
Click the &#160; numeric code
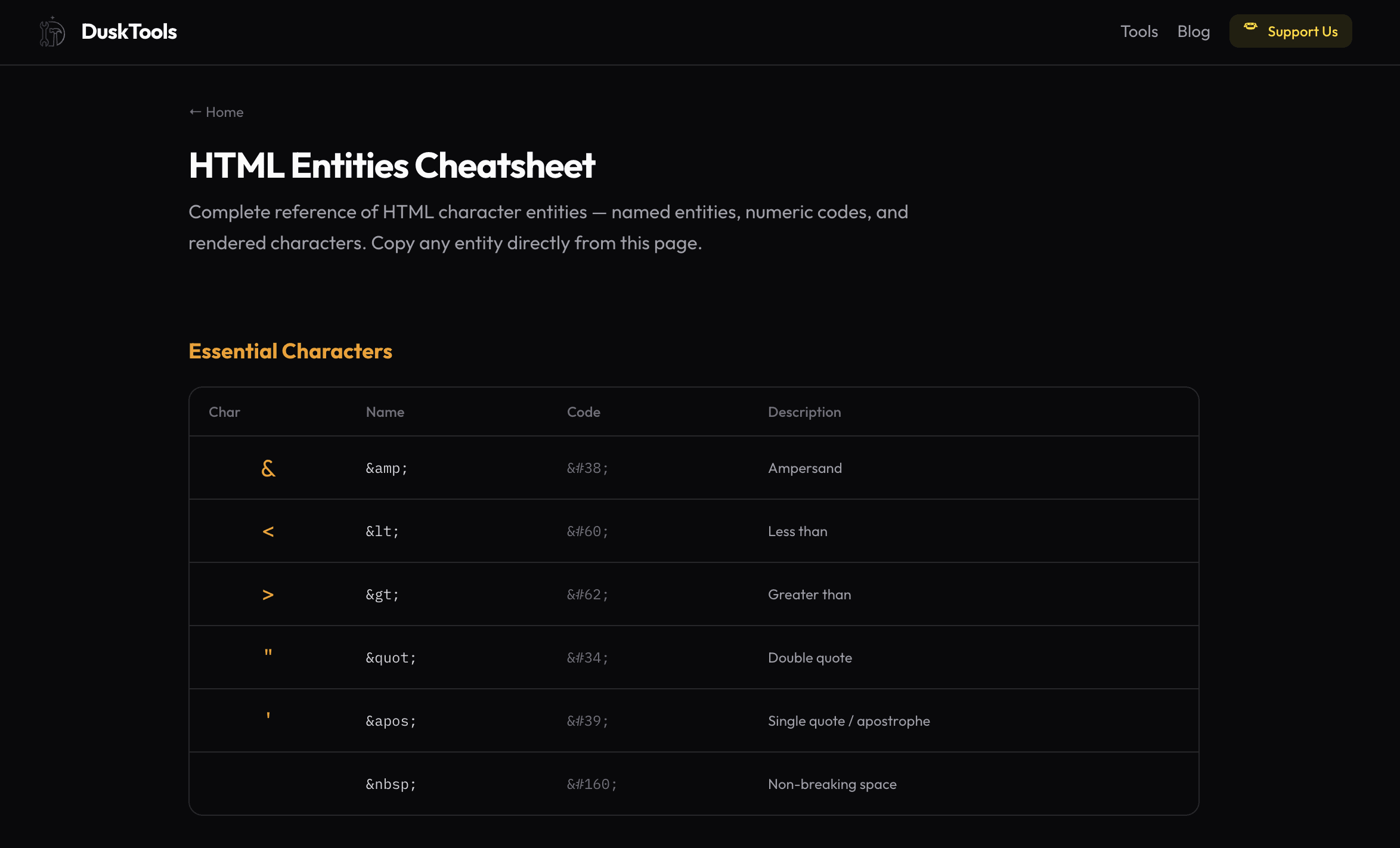coord(591,784)
